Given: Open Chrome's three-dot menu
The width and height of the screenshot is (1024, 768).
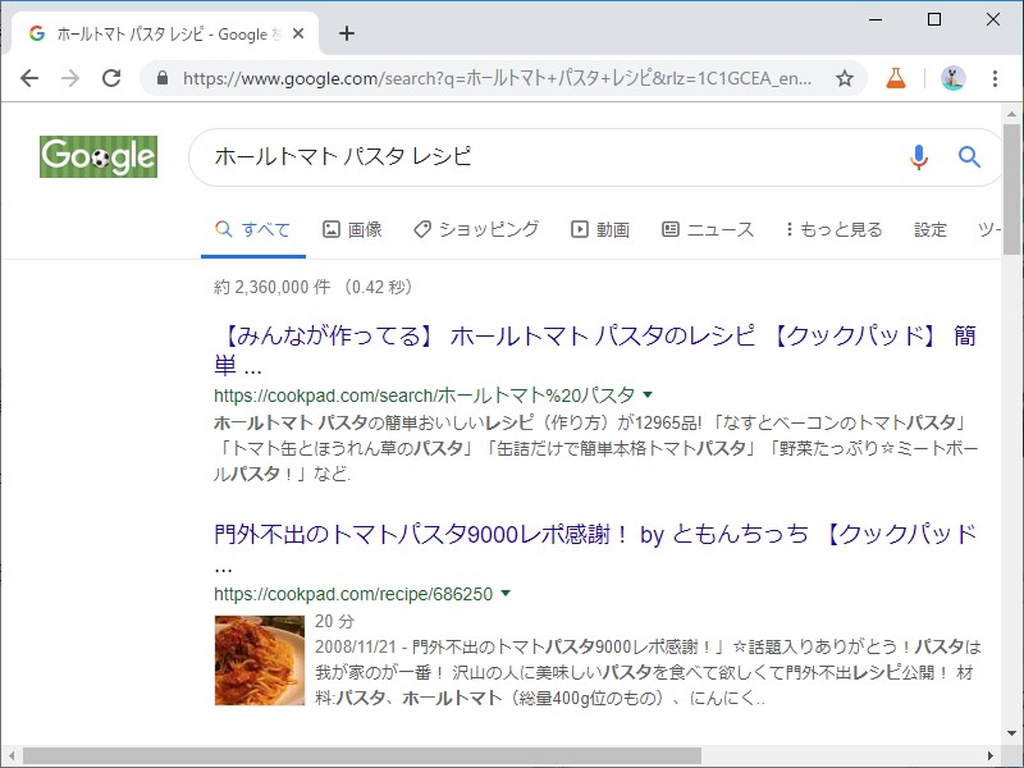Looking at the screenshot, I should pos(995,78).
